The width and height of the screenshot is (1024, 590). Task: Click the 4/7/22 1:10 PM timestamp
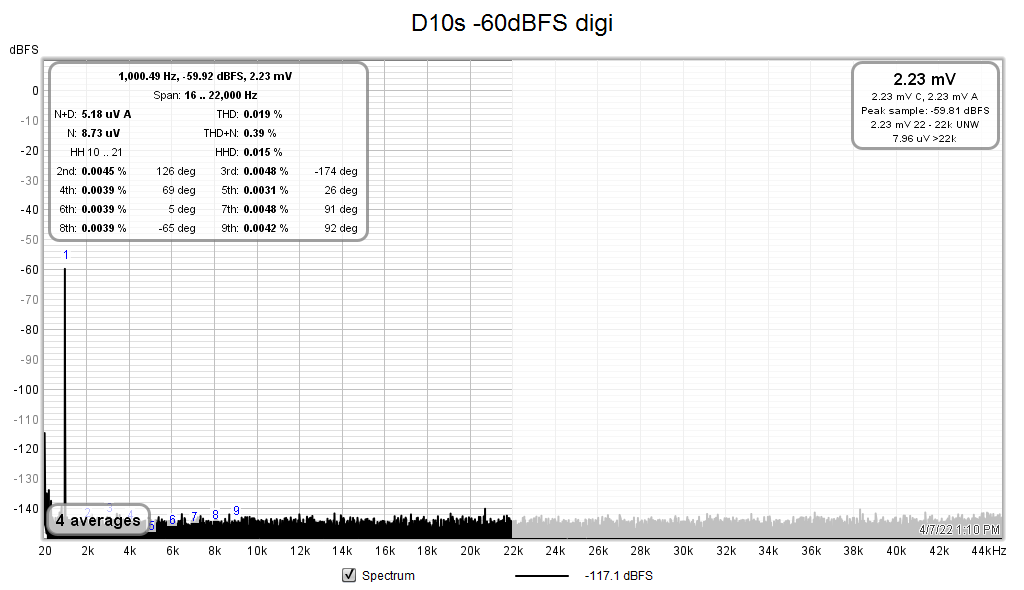[959, 530]
